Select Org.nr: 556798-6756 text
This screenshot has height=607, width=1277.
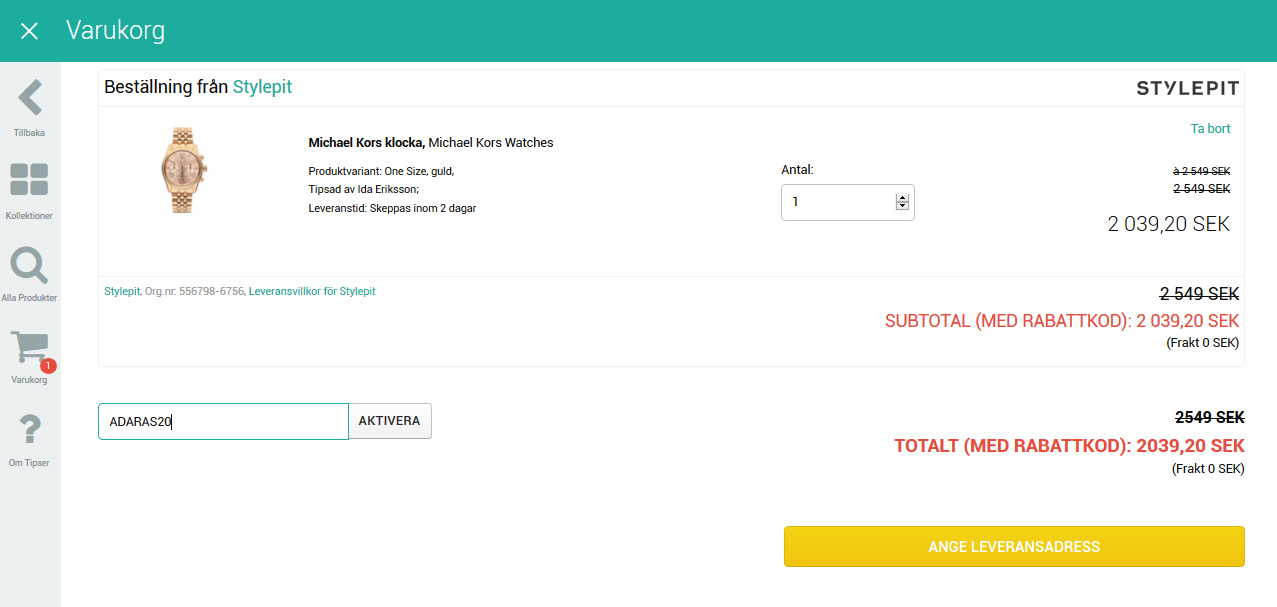click(195, 291)
